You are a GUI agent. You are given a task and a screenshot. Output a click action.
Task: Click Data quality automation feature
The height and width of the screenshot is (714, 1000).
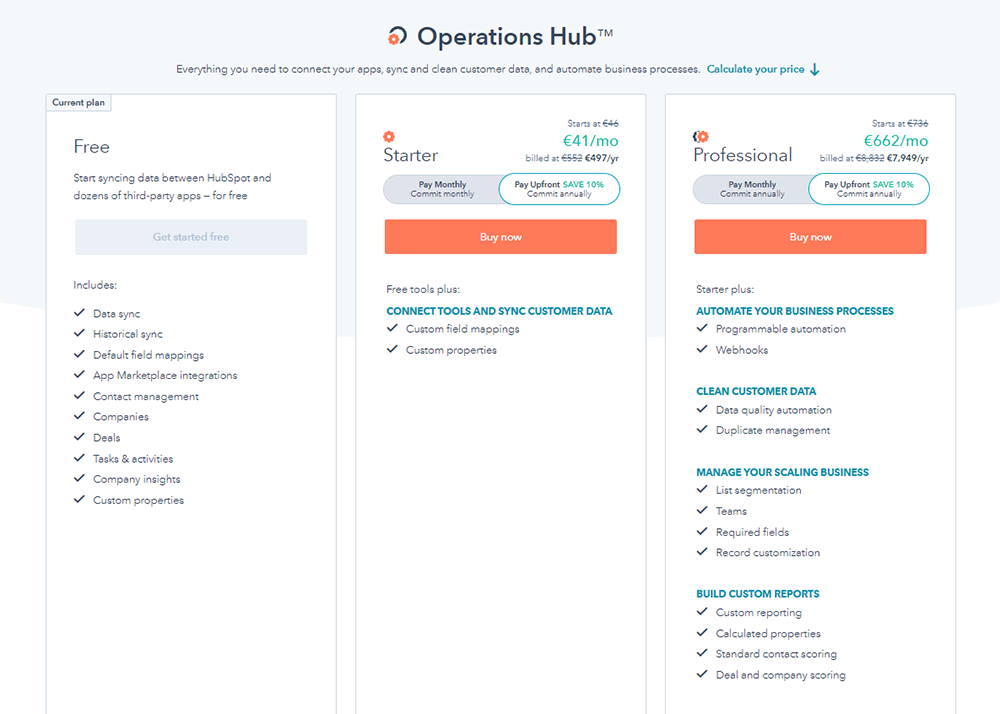tap(774, 410)
